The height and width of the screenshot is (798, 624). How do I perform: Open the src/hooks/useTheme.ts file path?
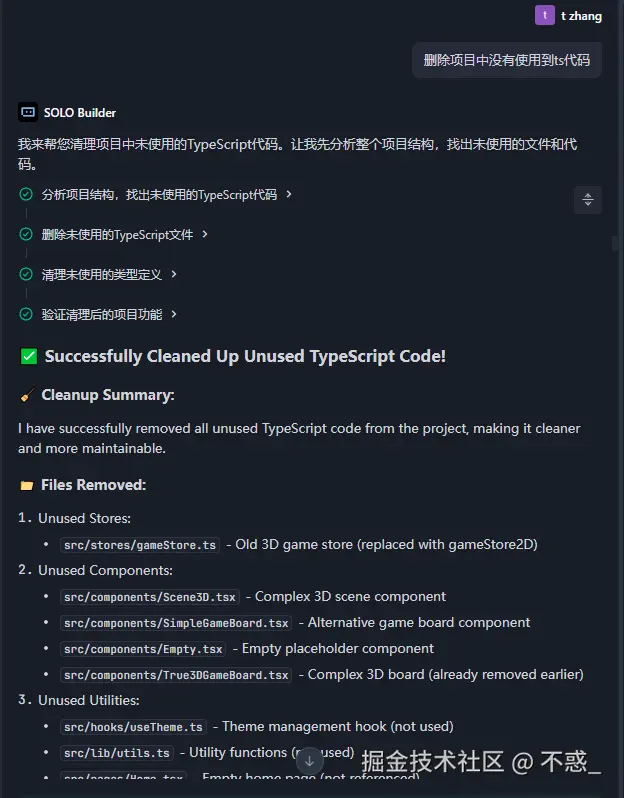pos(134,727)
